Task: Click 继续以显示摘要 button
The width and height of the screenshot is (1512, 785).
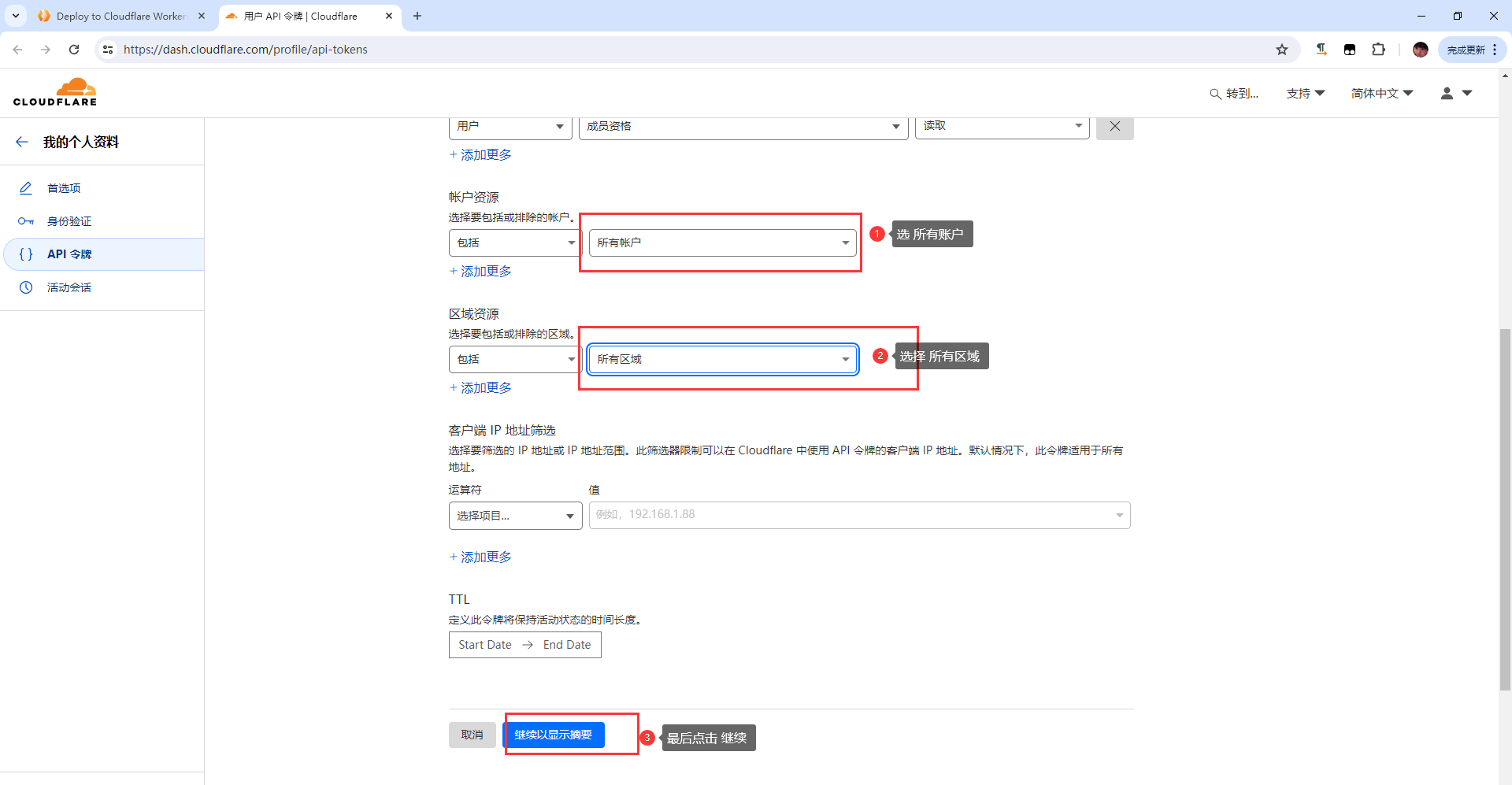Action: pyautogui.click(x=554, y=735)
